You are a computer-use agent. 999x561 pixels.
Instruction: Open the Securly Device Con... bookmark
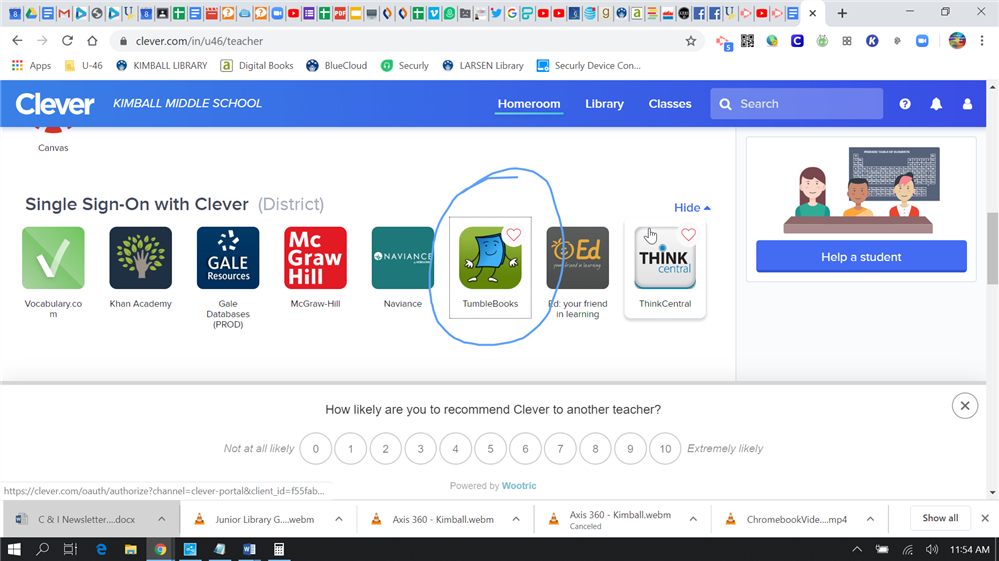589,65
